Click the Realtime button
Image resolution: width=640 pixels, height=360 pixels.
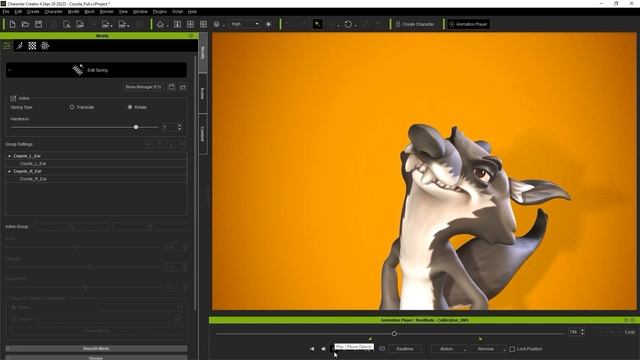[405, 349]
